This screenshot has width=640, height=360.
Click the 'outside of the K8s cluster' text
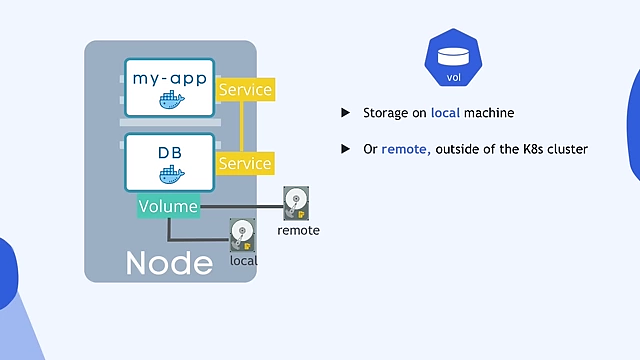pyautogui.click(x=512, y=149)
